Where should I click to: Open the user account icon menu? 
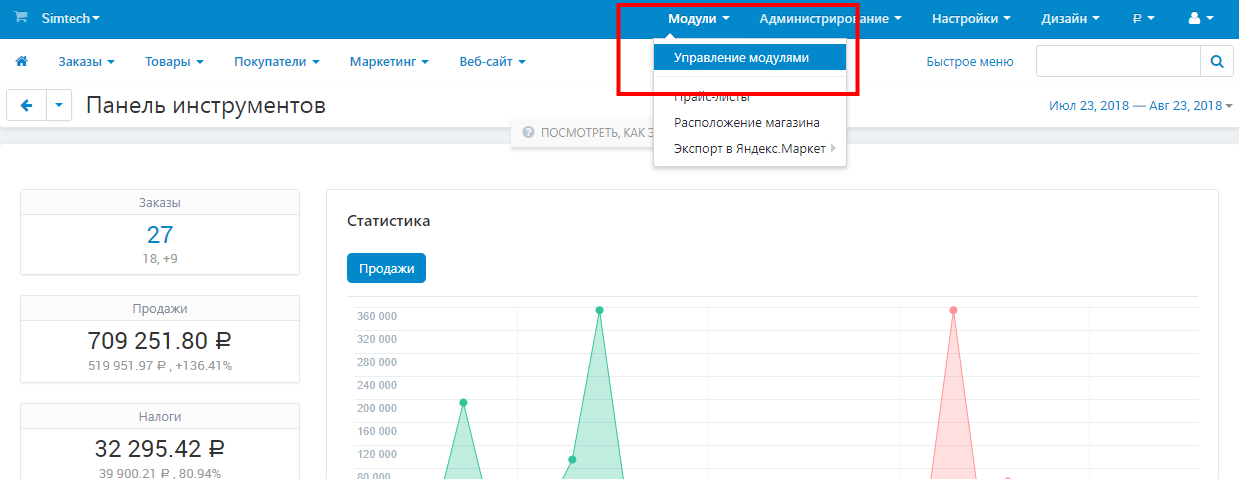click(x=1200, y=18)
